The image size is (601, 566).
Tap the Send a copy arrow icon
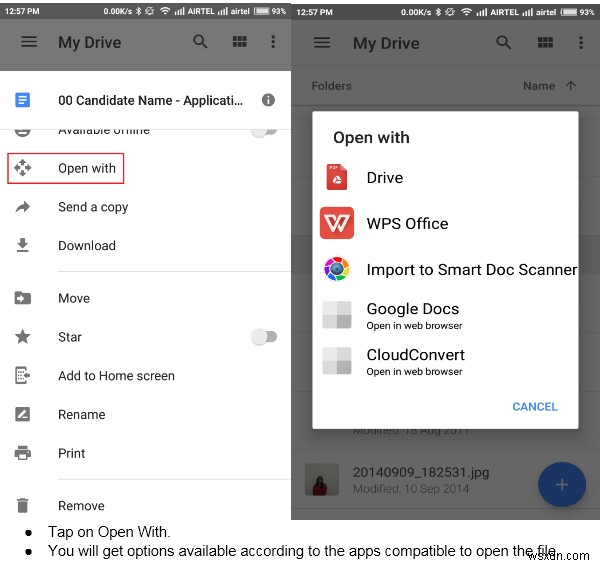[23, 207]
